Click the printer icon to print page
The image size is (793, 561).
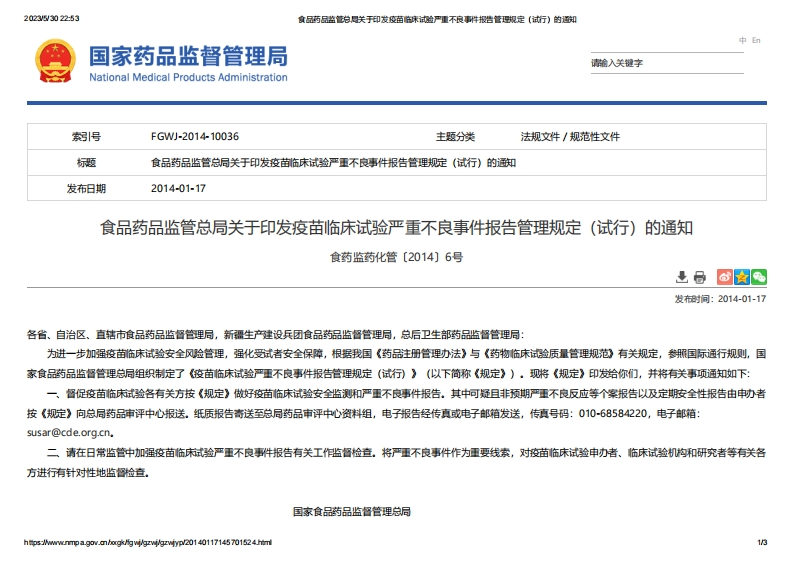[x=700, y=277]
